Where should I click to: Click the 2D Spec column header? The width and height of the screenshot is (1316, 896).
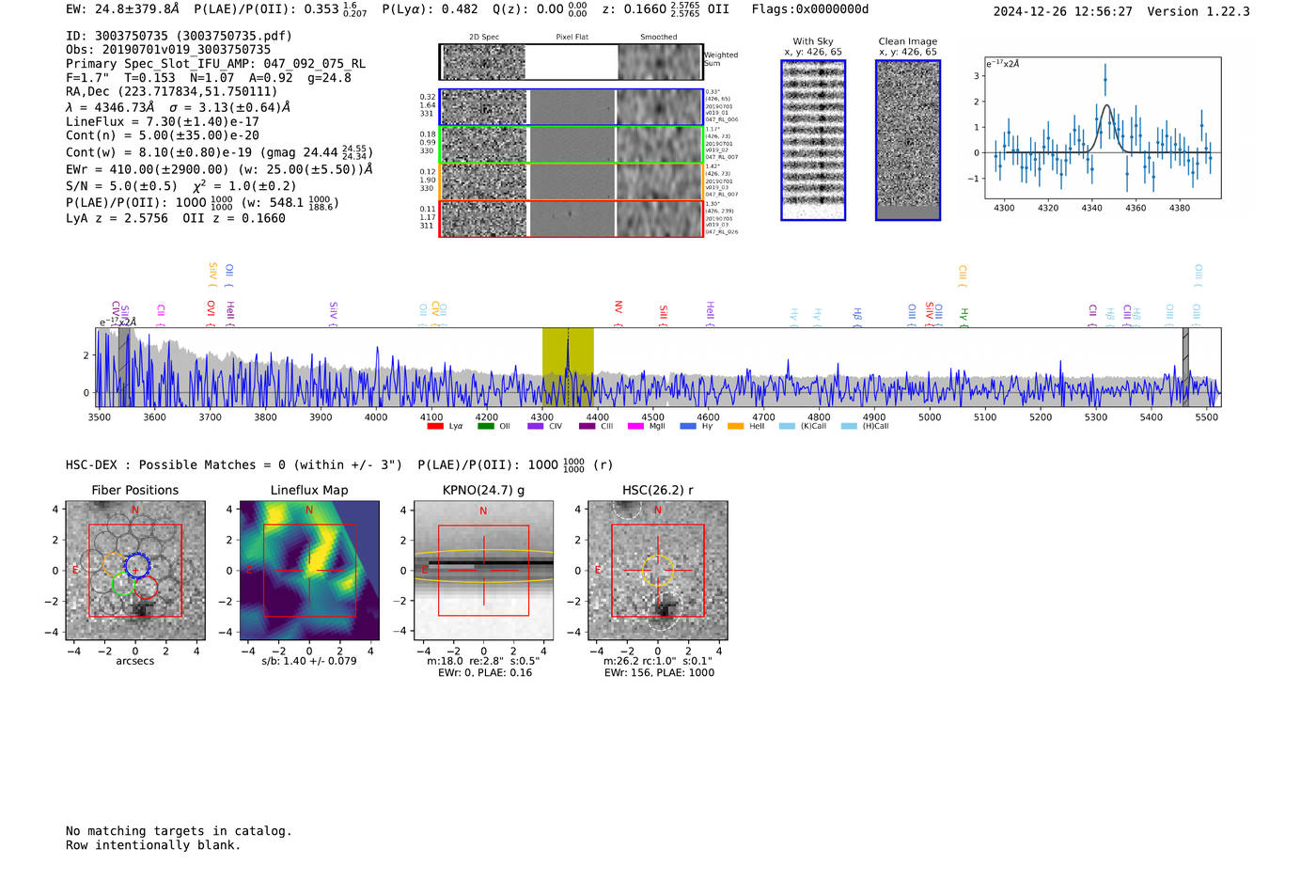[484, 37]
